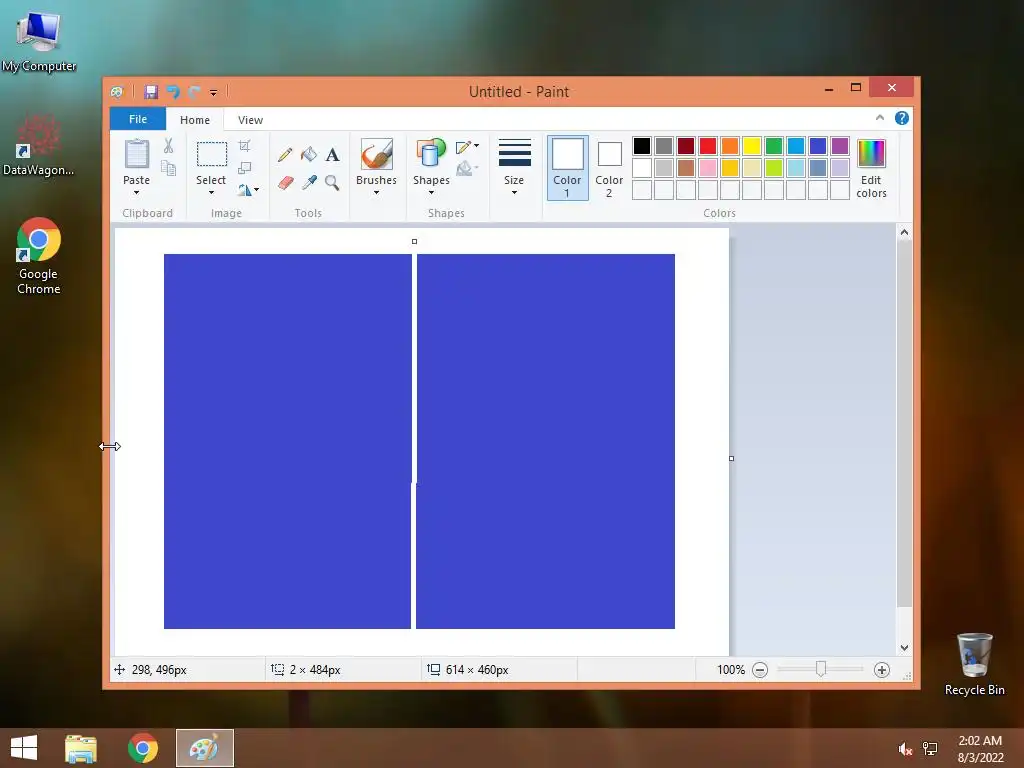Switch to the Home tab
The image size is (1024, 768).
(x=195, y=120)
